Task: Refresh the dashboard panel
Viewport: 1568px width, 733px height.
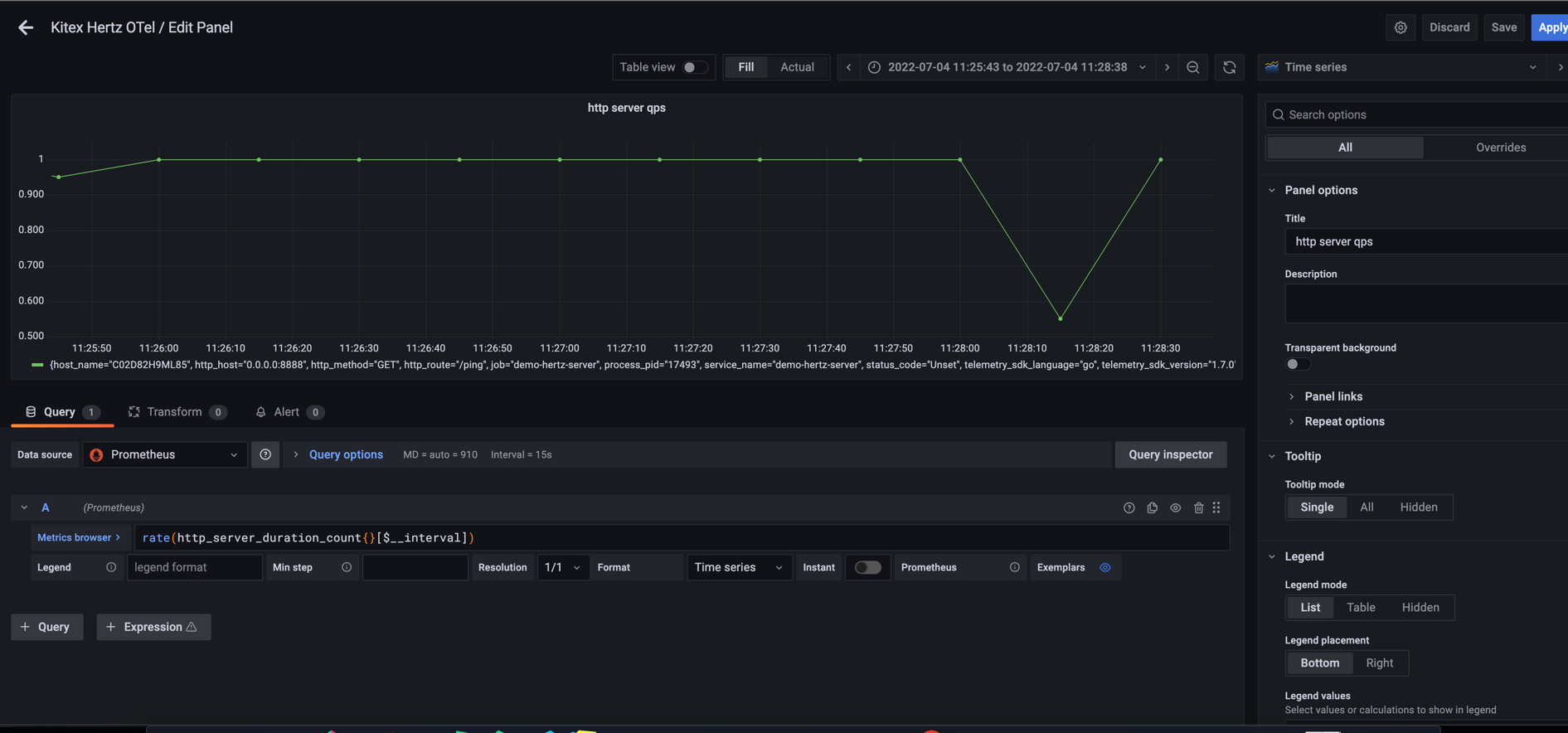Action: 1230,67
